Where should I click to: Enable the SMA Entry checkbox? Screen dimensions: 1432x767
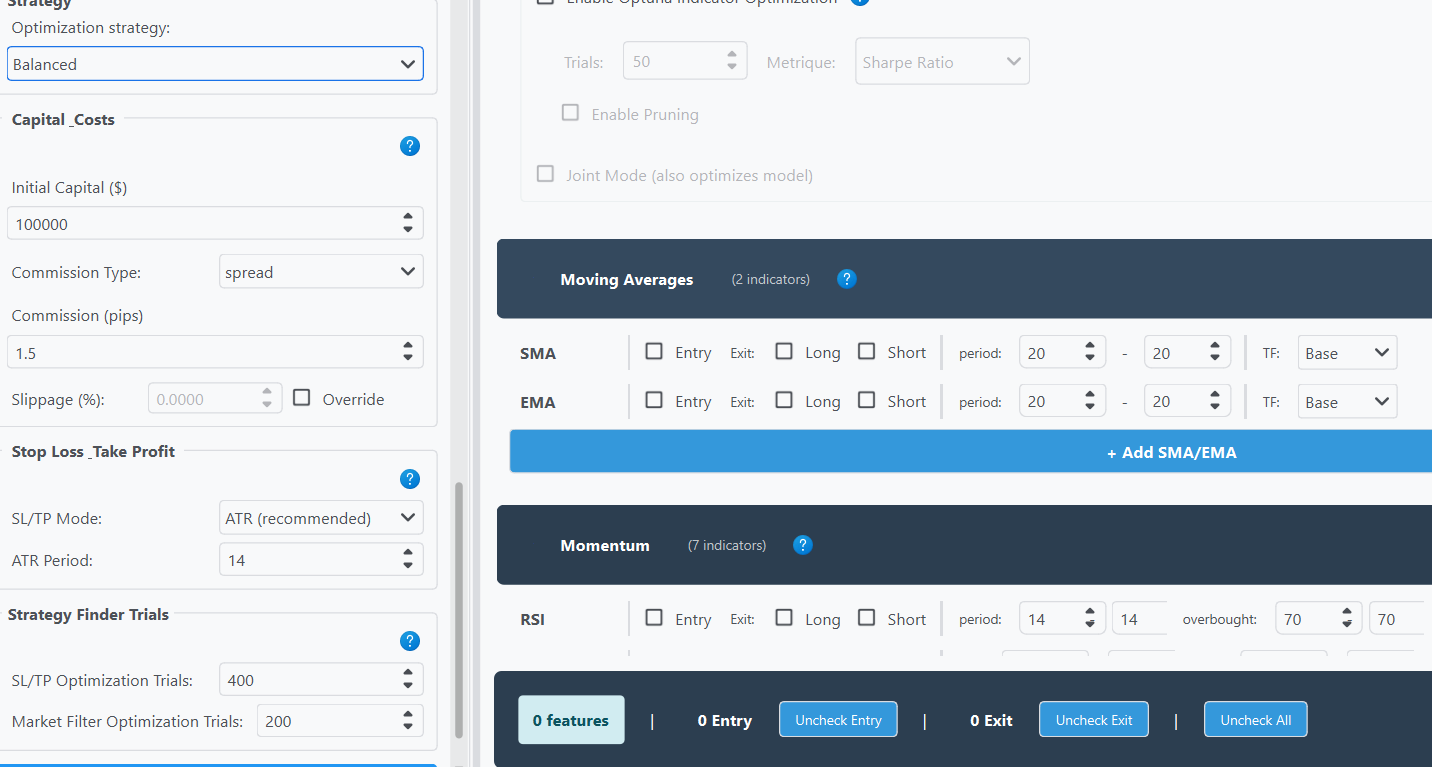654,352
